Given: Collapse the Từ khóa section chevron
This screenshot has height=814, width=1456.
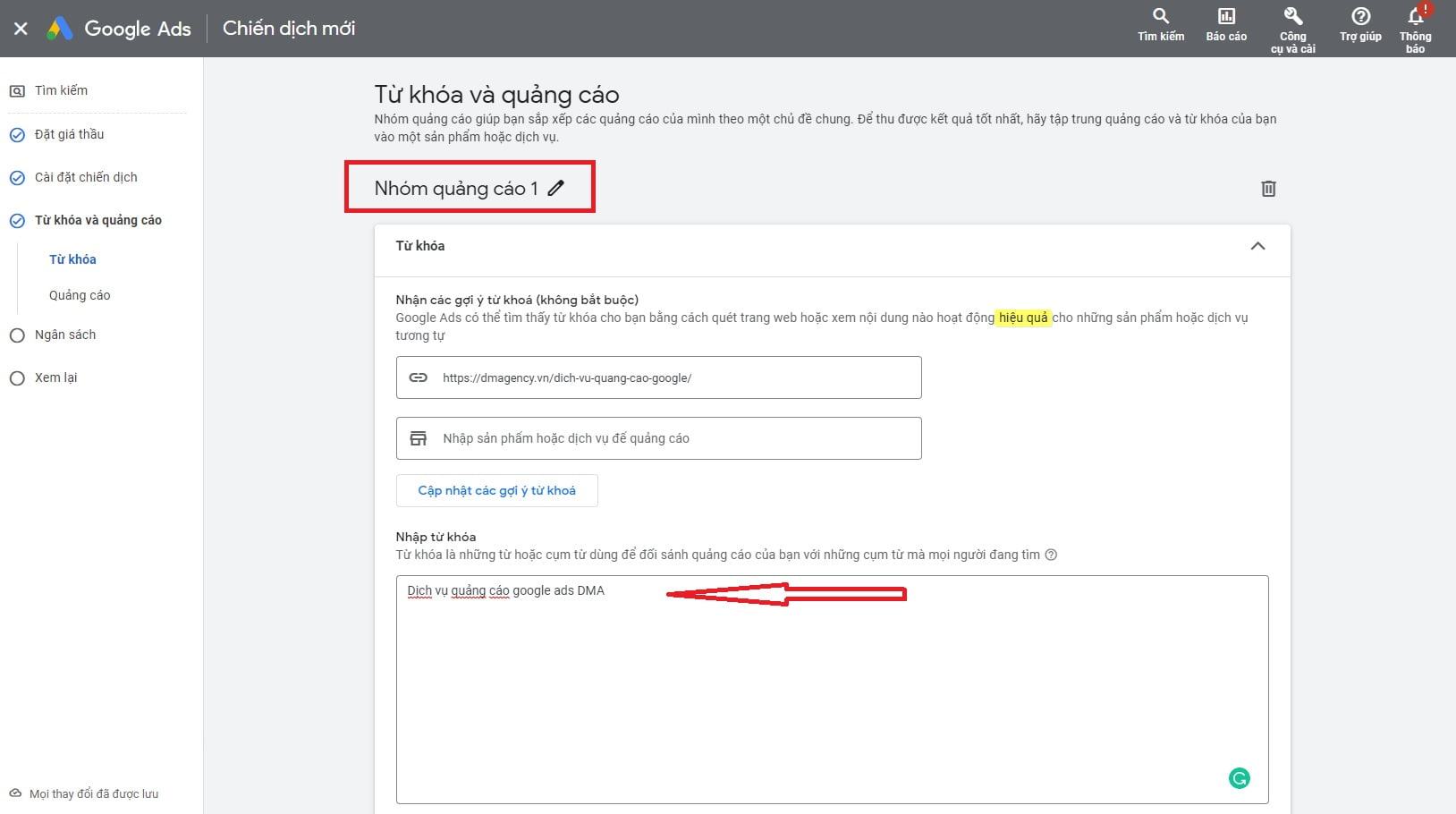Looking at the screenshot, I should click(x=1257, y=246).
